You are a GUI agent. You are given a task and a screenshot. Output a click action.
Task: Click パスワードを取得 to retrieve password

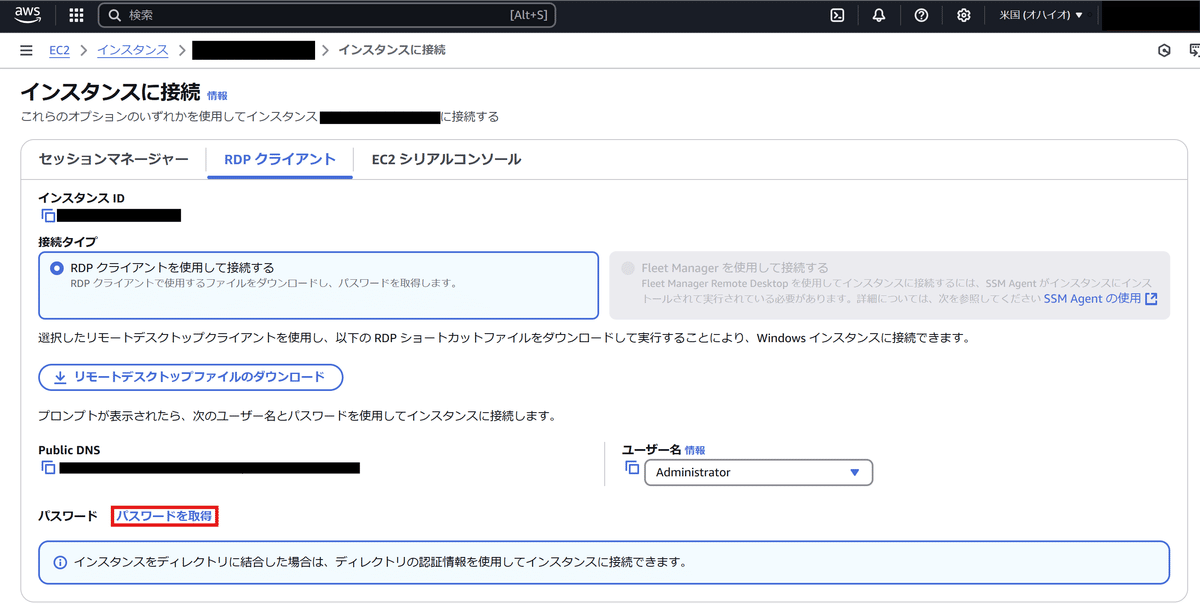click(x=163, y=515)
